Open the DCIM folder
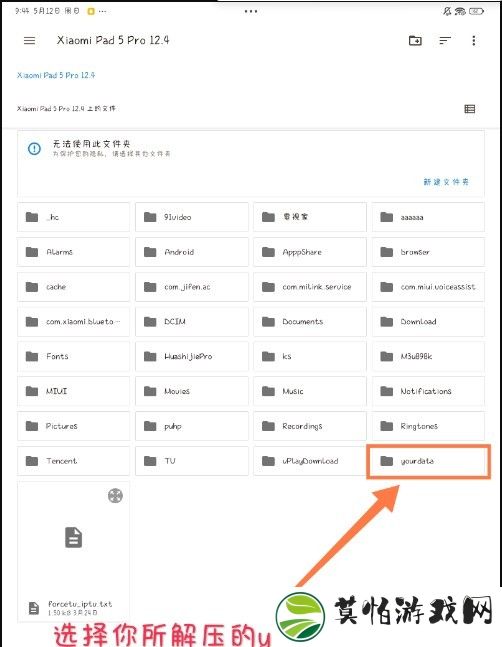The height and width of the screenshot is (647, 502). coord(192,321)
